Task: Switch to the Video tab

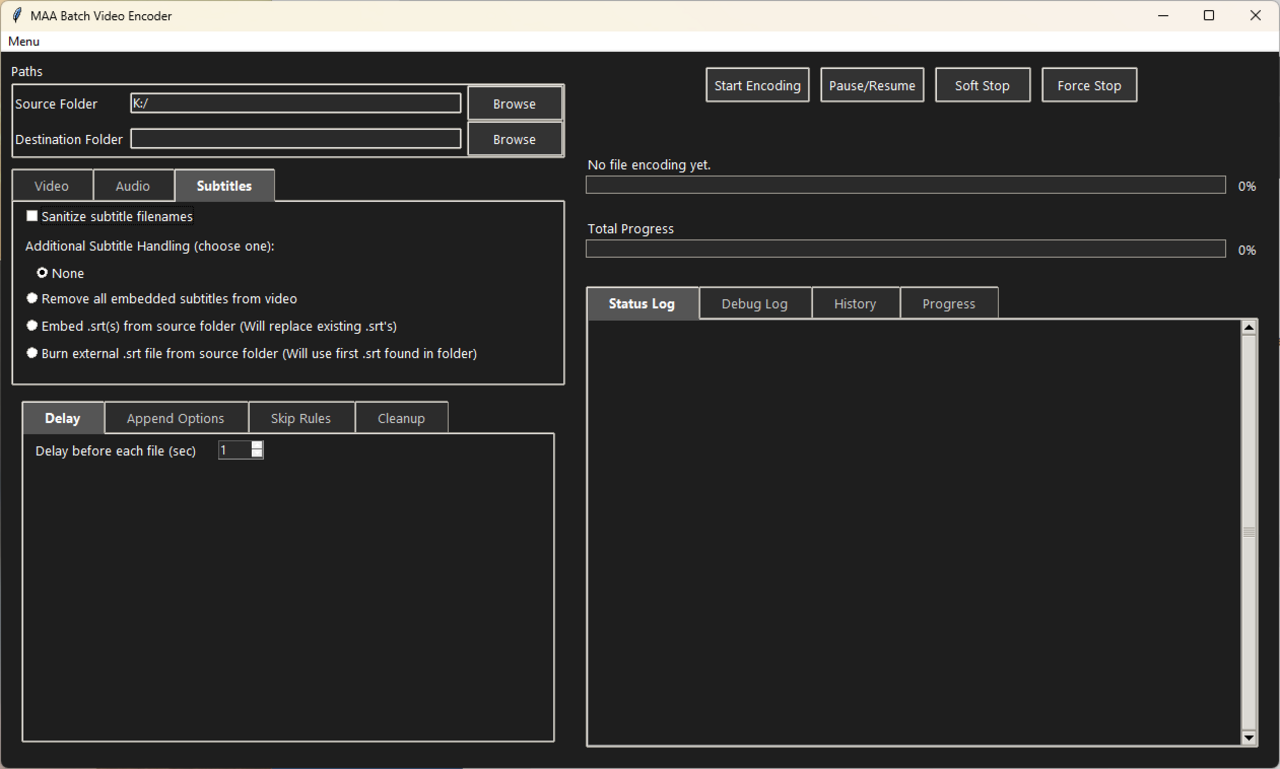Action: (52, 186)
